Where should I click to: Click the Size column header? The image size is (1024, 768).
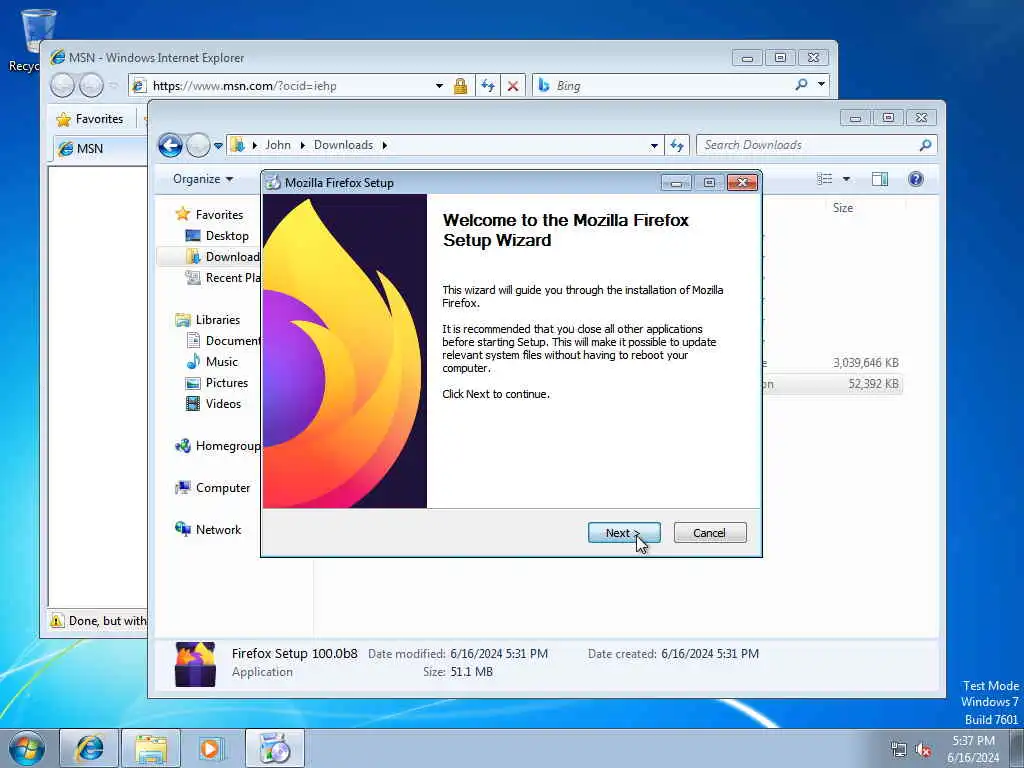[842, 208]
